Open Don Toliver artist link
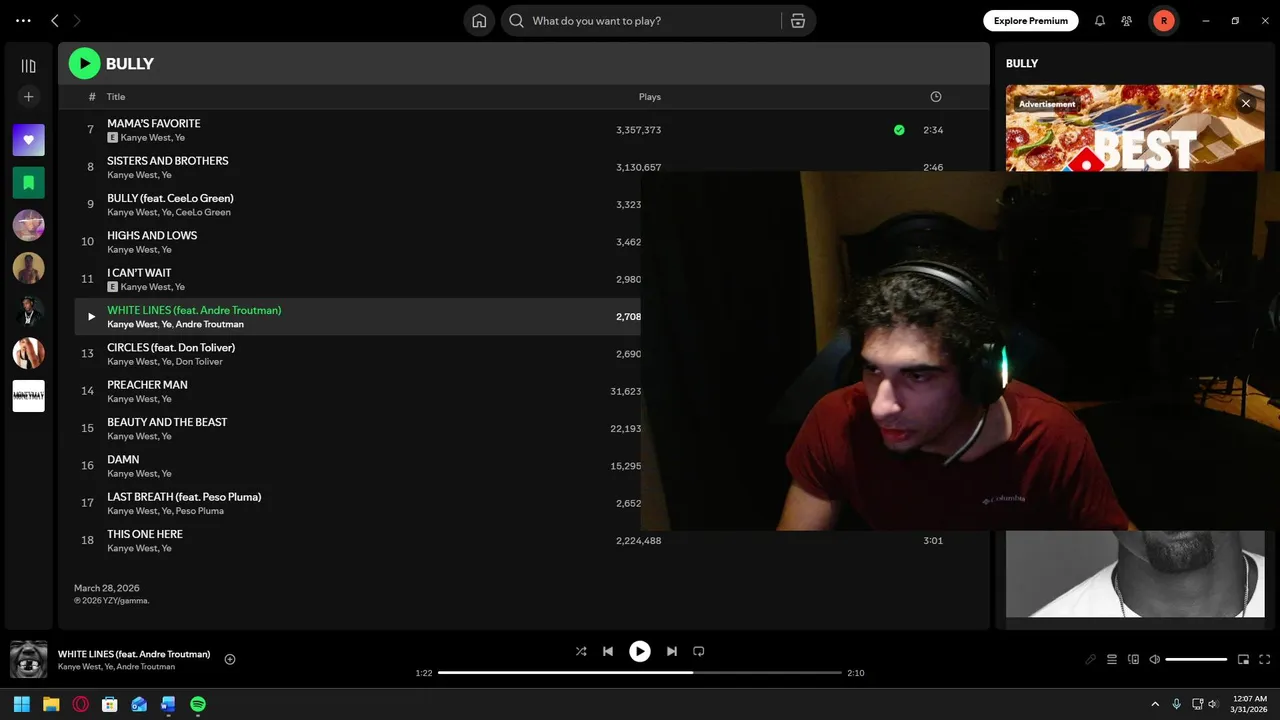The height and width of the screenshot is (720, 1280). point(199,361)
